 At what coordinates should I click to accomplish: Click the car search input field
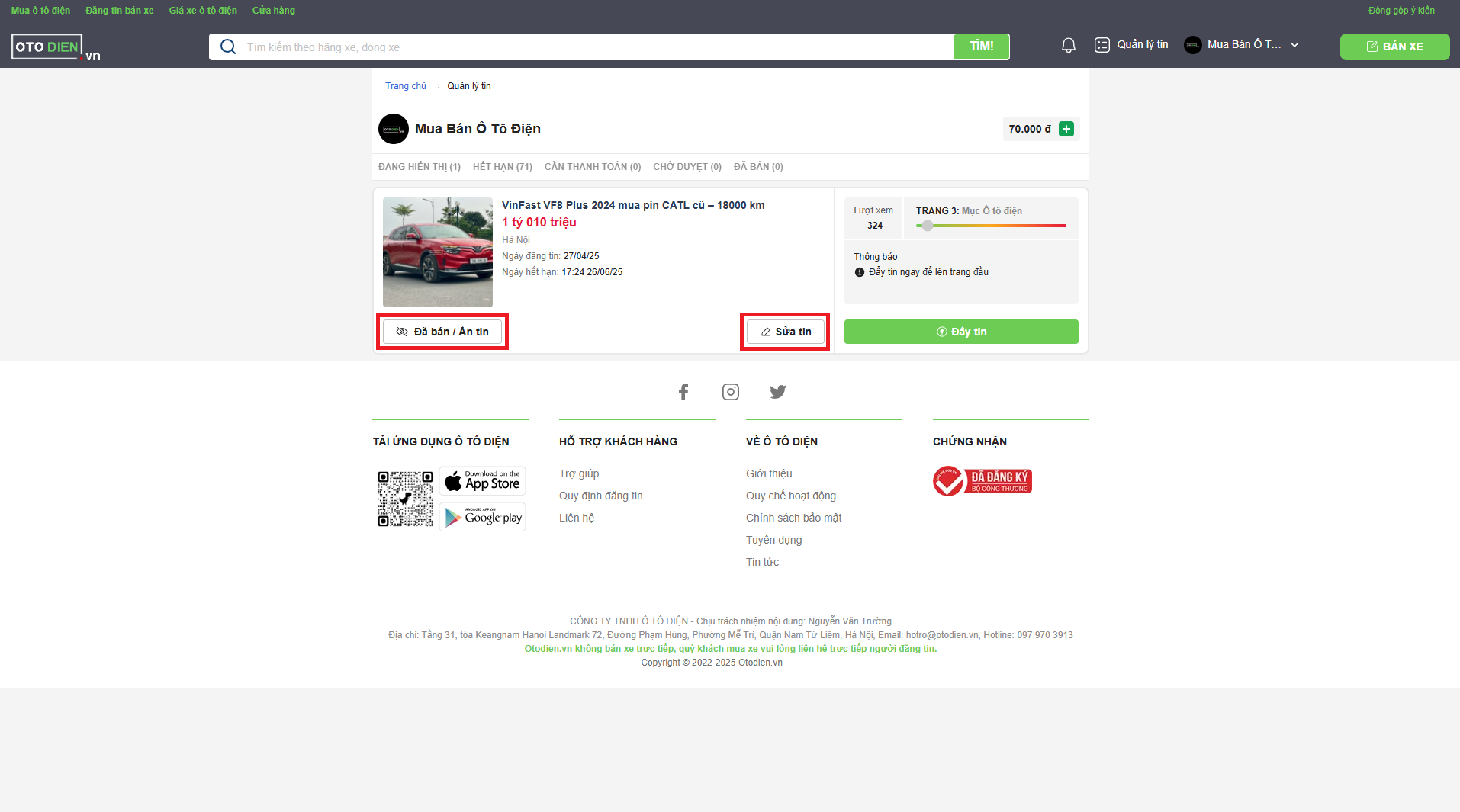coord(595,47)
